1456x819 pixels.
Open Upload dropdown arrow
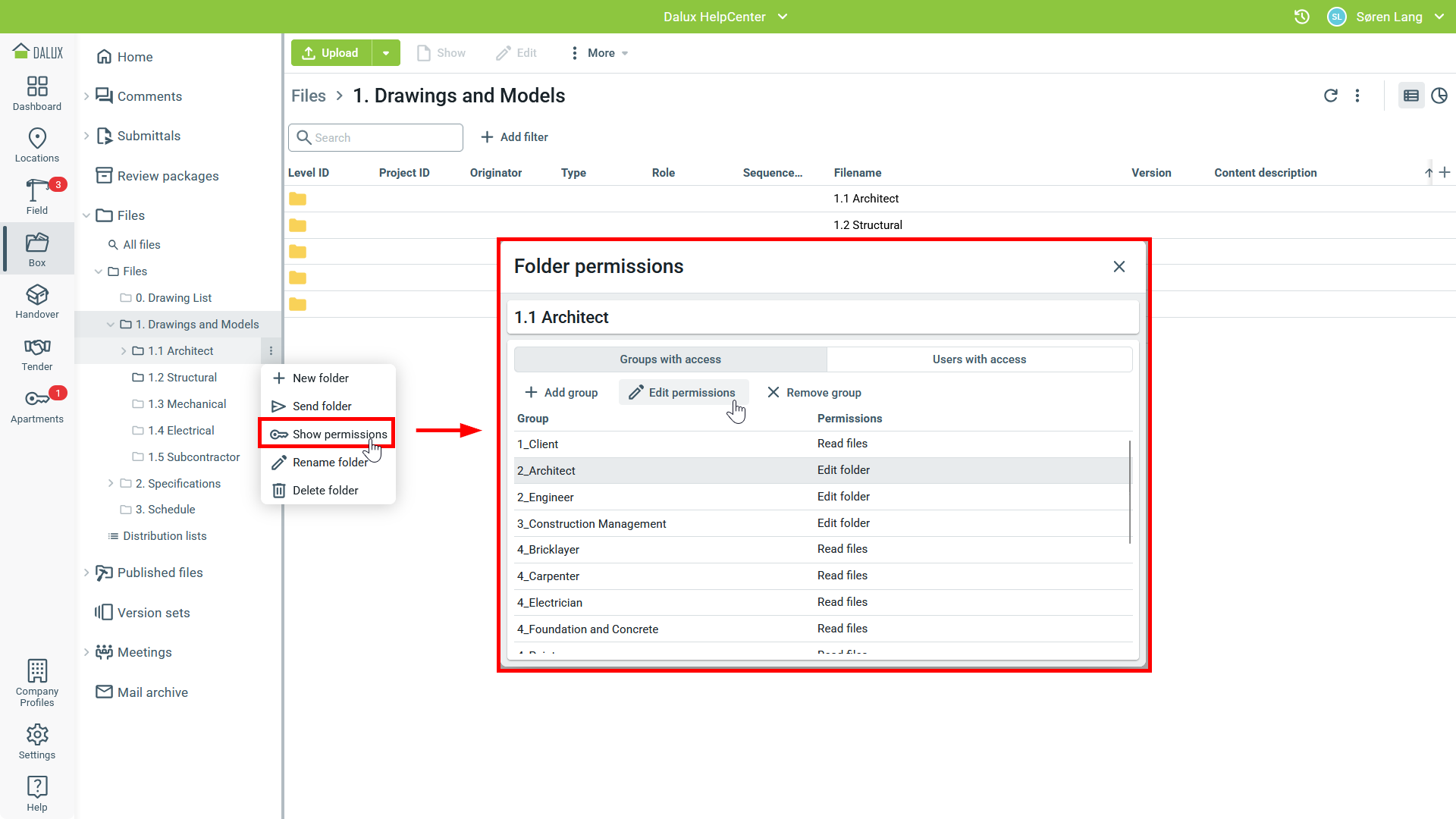(x=386, y=53)
